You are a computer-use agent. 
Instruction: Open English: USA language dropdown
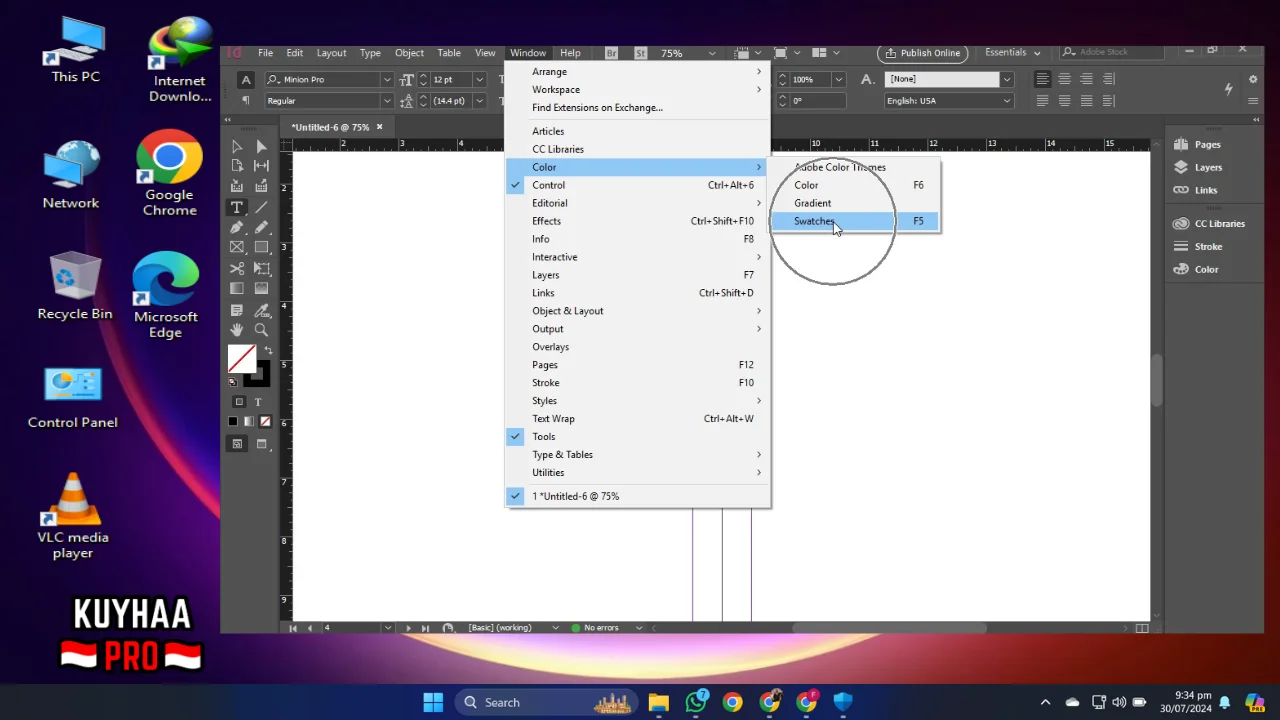click(1007, 101)
